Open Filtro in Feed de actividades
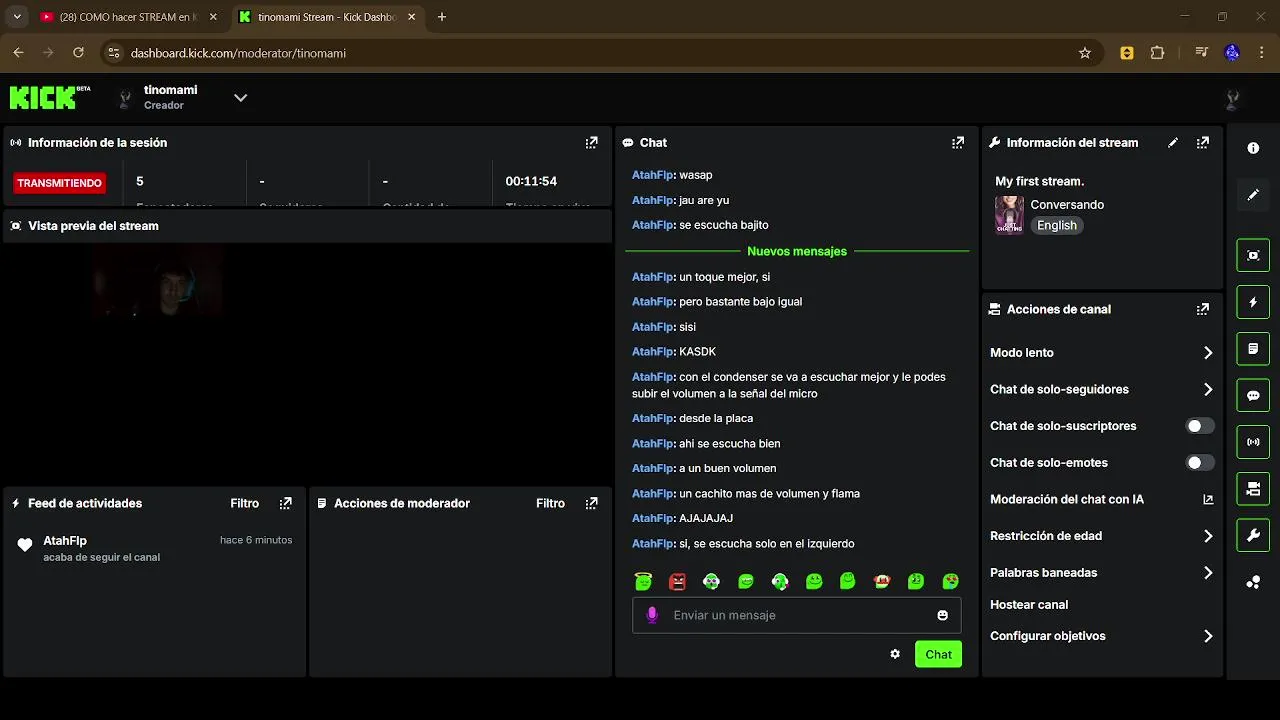The image size is (1280, 720). tap(244, 503)
